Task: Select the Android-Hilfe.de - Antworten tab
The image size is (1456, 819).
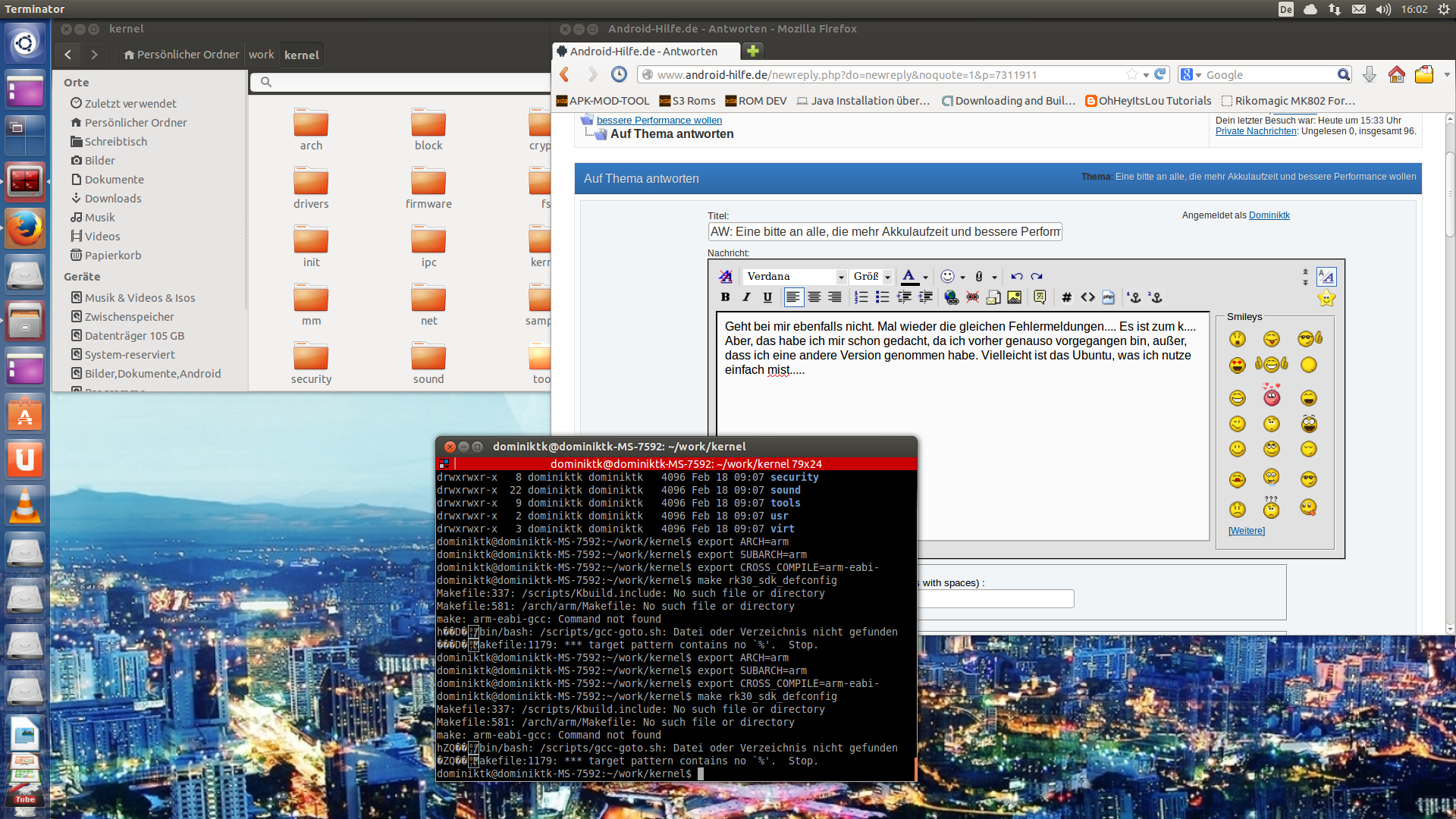Action: pyautogui.click(x=646, y=52)
